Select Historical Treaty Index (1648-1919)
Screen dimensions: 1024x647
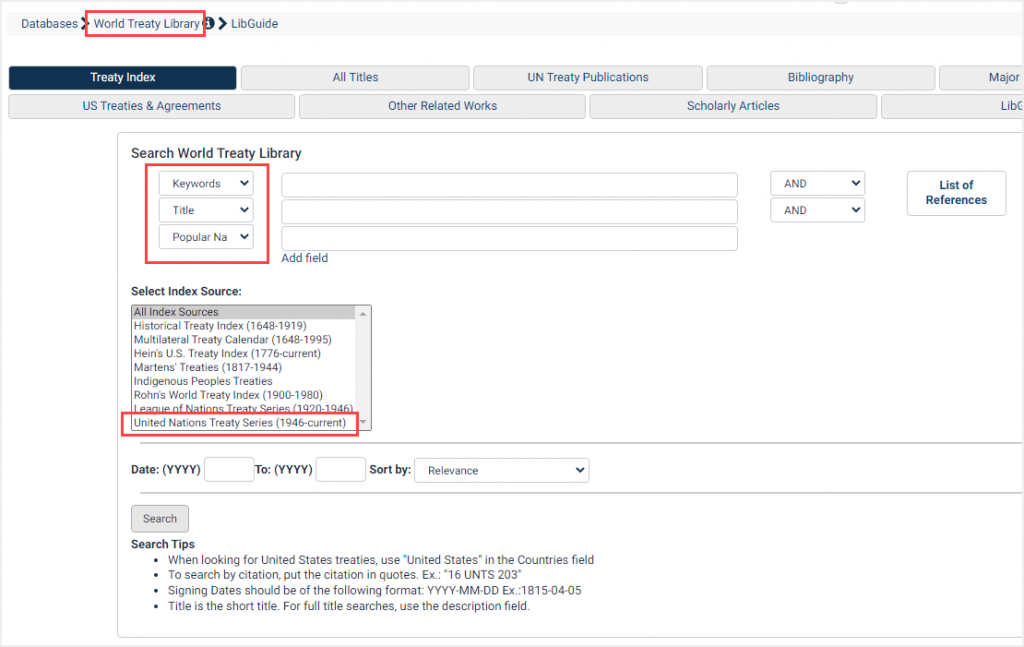pyautogui.click(x=244, y=326)
